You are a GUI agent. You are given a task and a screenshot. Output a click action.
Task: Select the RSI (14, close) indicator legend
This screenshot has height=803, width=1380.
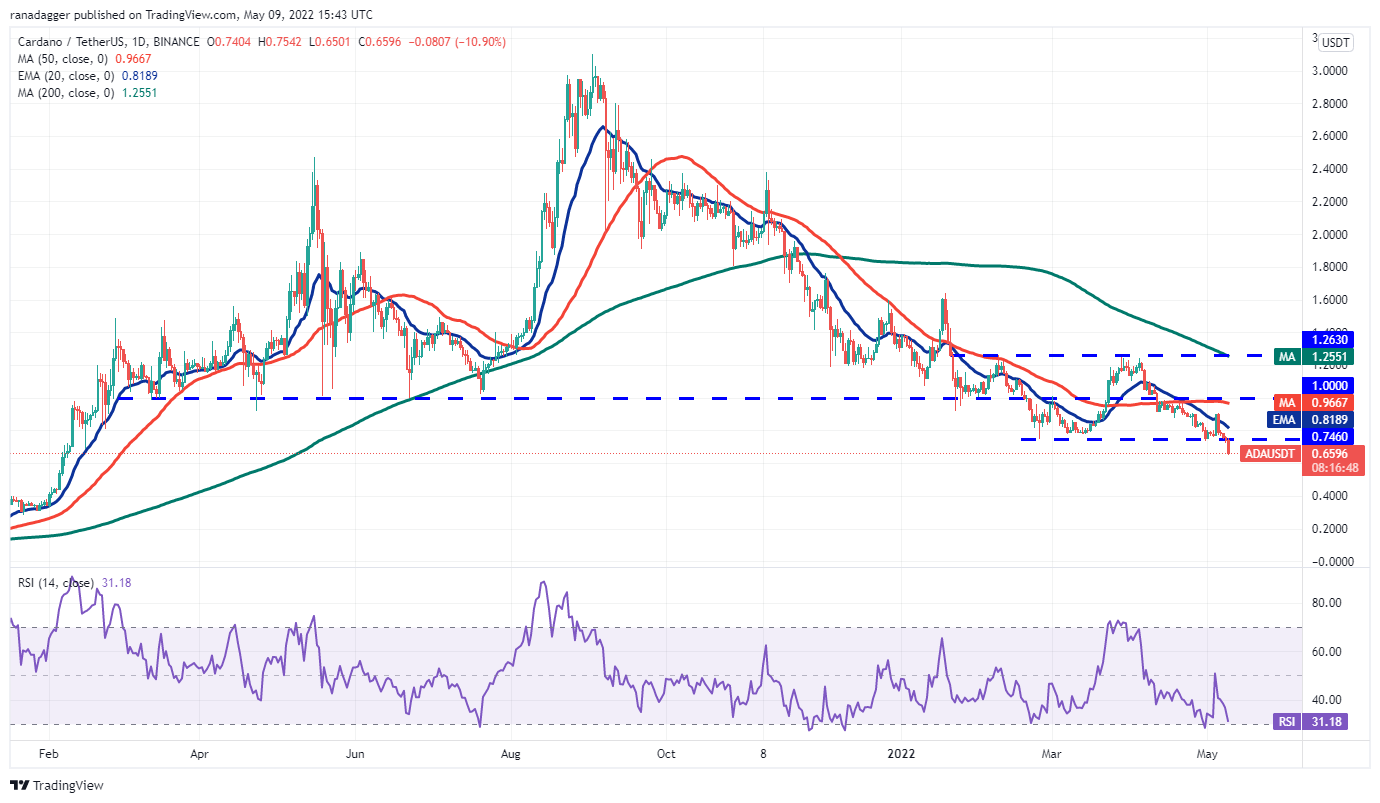(56, 583)
